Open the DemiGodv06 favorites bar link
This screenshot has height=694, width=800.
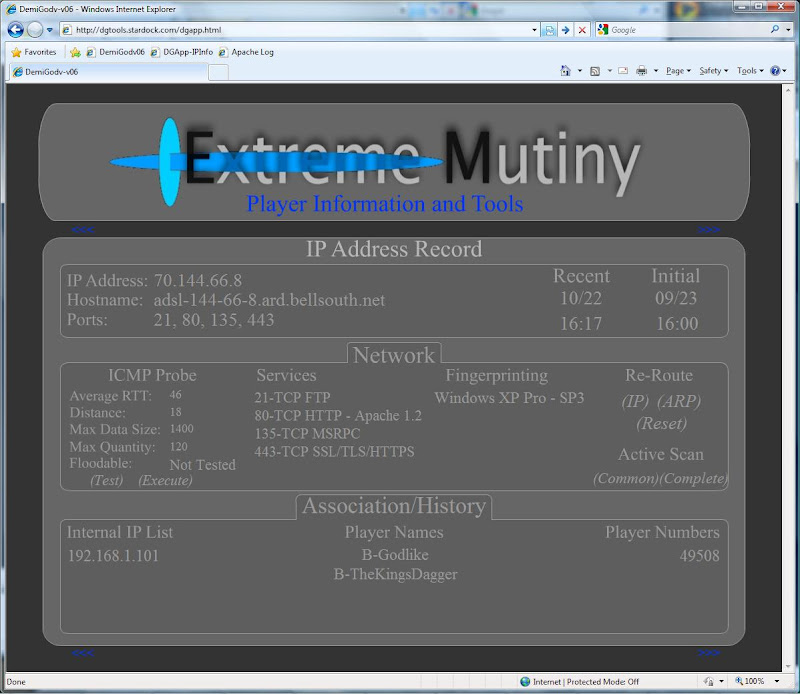116,52
